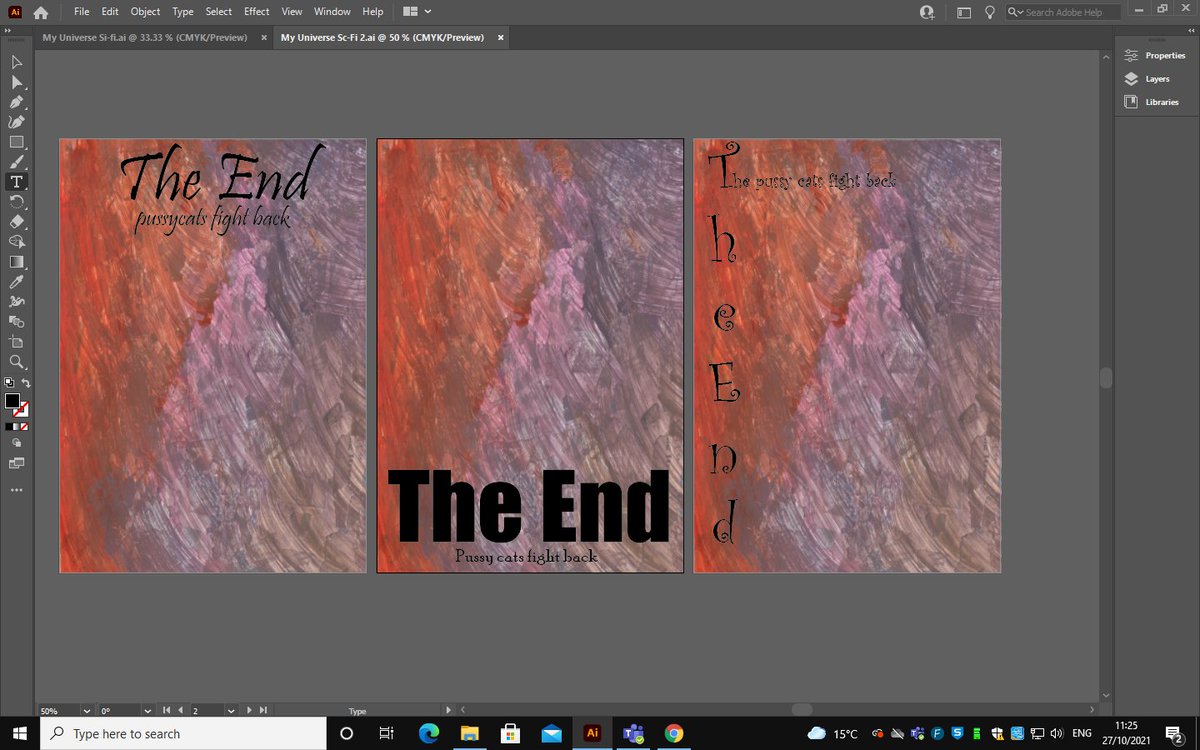Select the Direct Selection tool
Viewport: 1200px width, 750px height.
16,82
